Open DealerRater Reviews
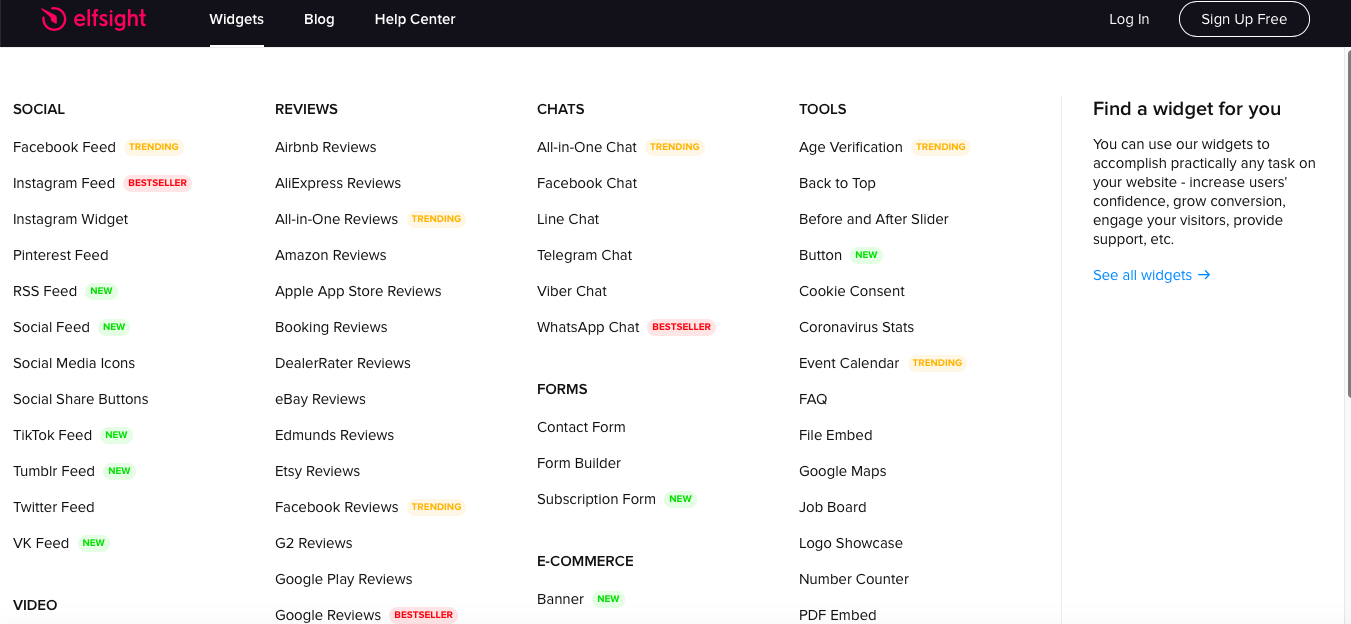 (x=343, y=363)
